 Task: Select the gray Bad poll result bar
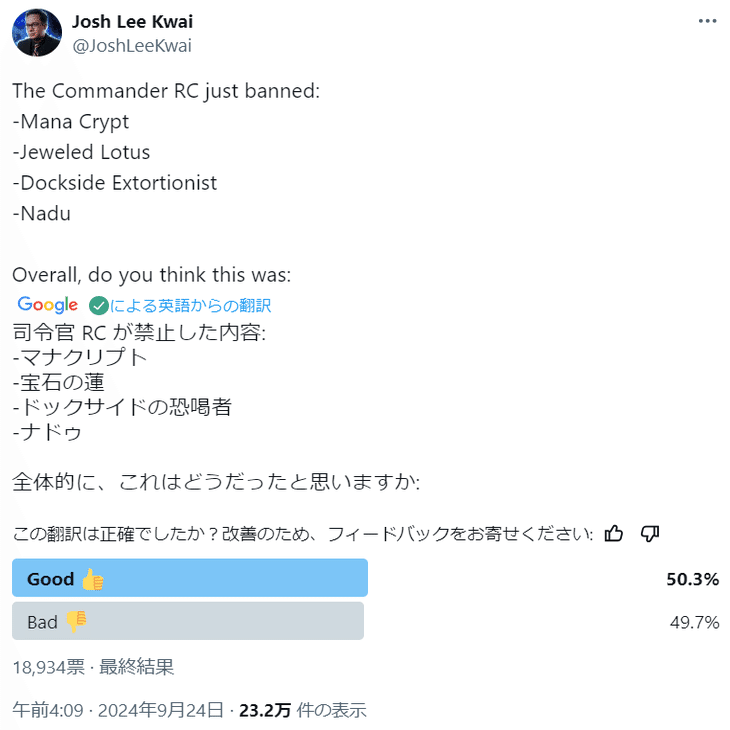point(188,621)
